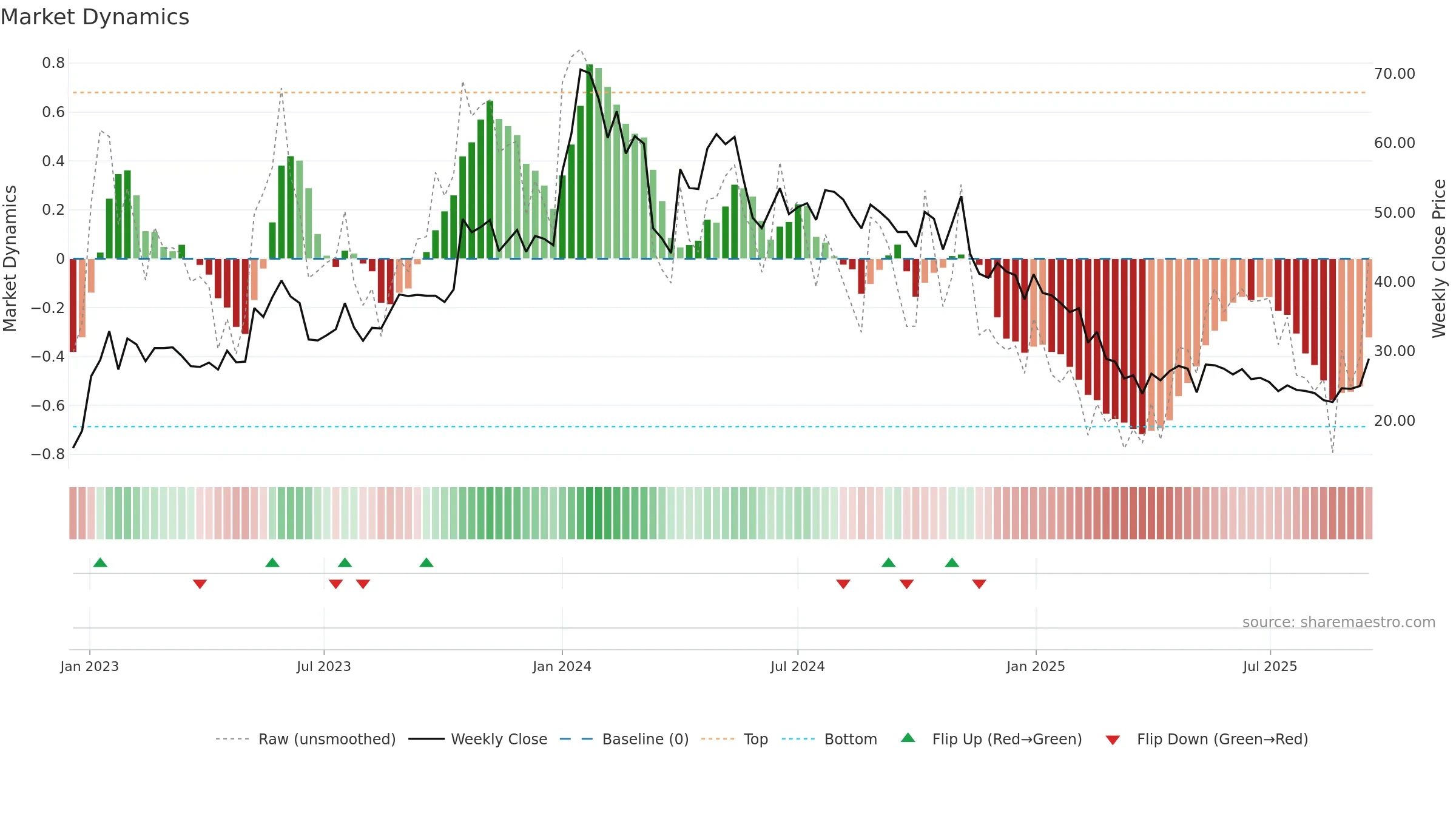The height and width of the screenshot is (819, 1456).
Task: Click the Flip Up triangle around Sep 2024
Action: (x=888, y=562)
